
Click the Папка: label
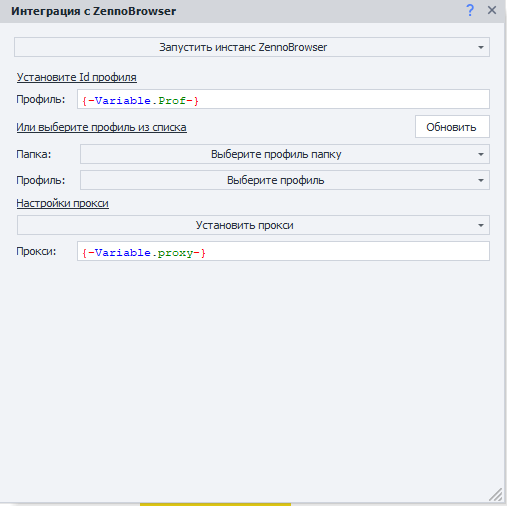point(34,154)
